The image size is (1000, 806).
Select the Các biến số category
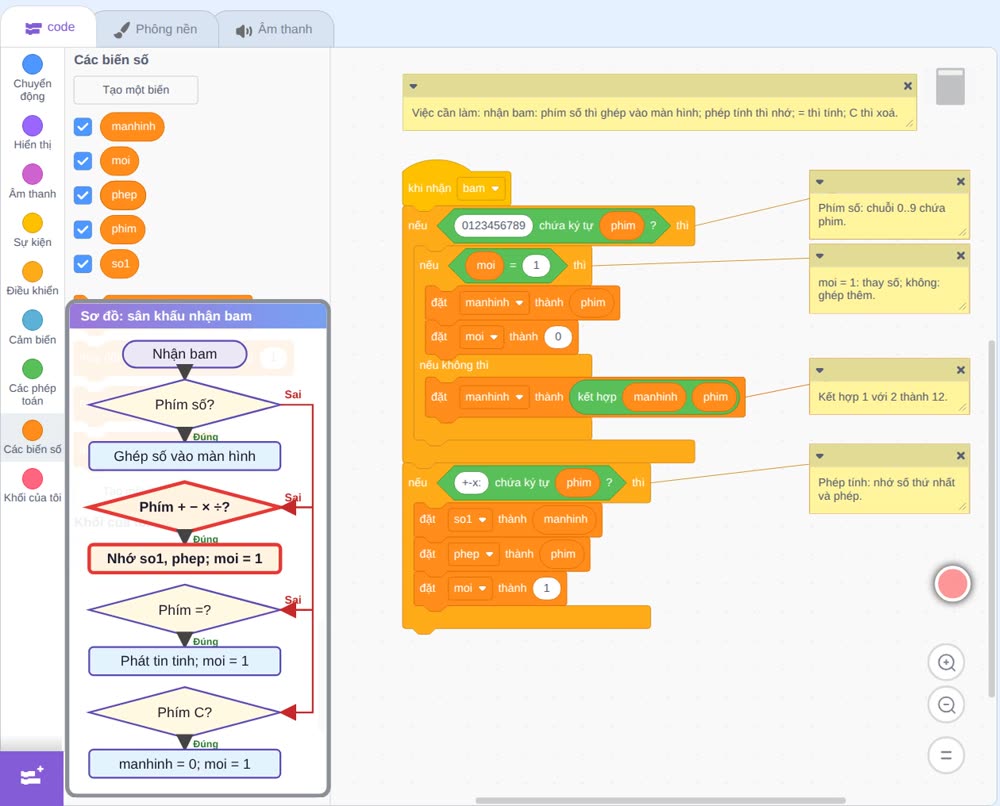tap(33, 437)
